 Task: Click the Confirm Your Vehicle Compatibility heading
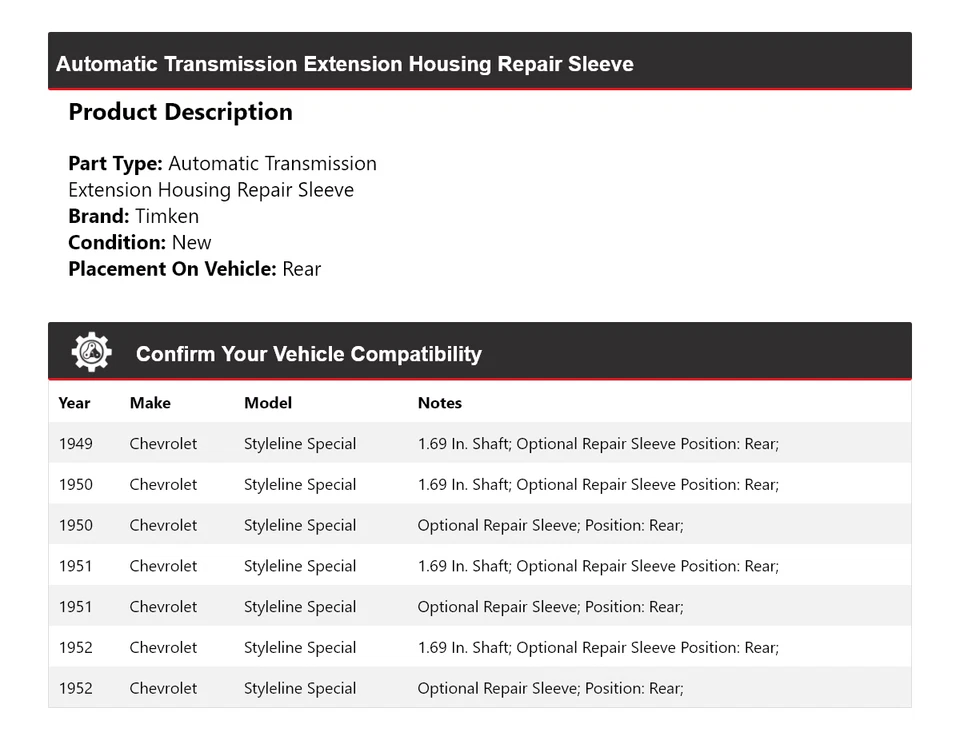[308, 354]
